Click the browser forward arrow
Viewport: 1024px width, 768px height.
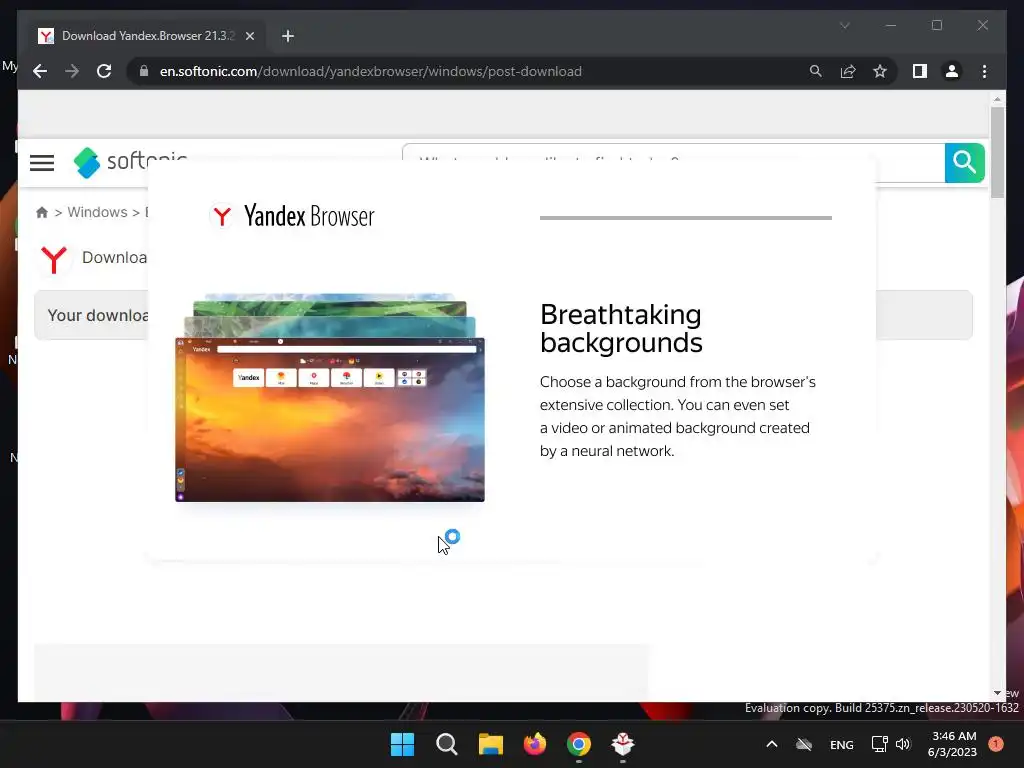coord(72,71)
